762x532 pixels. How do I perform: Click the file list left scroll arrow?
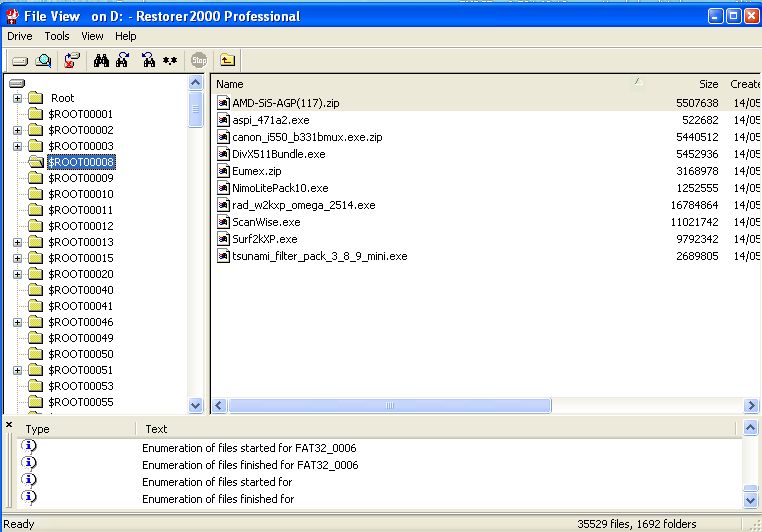(x=219, y=405)
